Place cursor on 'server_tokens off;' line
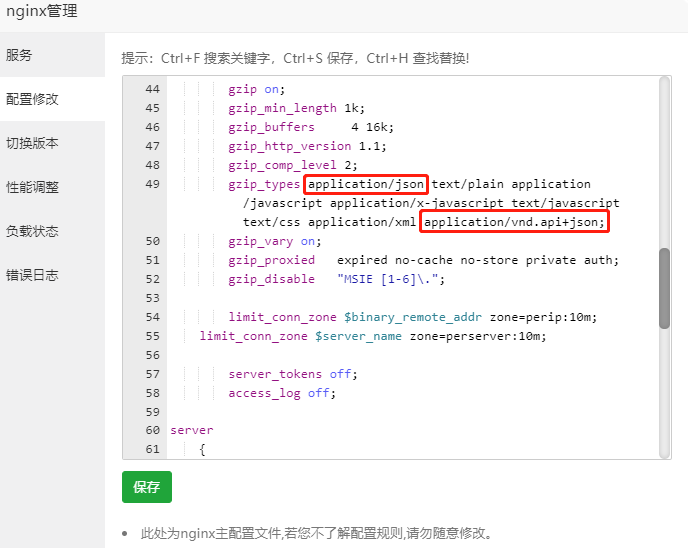This screenshot has width=688, height=548. (292, 374)
